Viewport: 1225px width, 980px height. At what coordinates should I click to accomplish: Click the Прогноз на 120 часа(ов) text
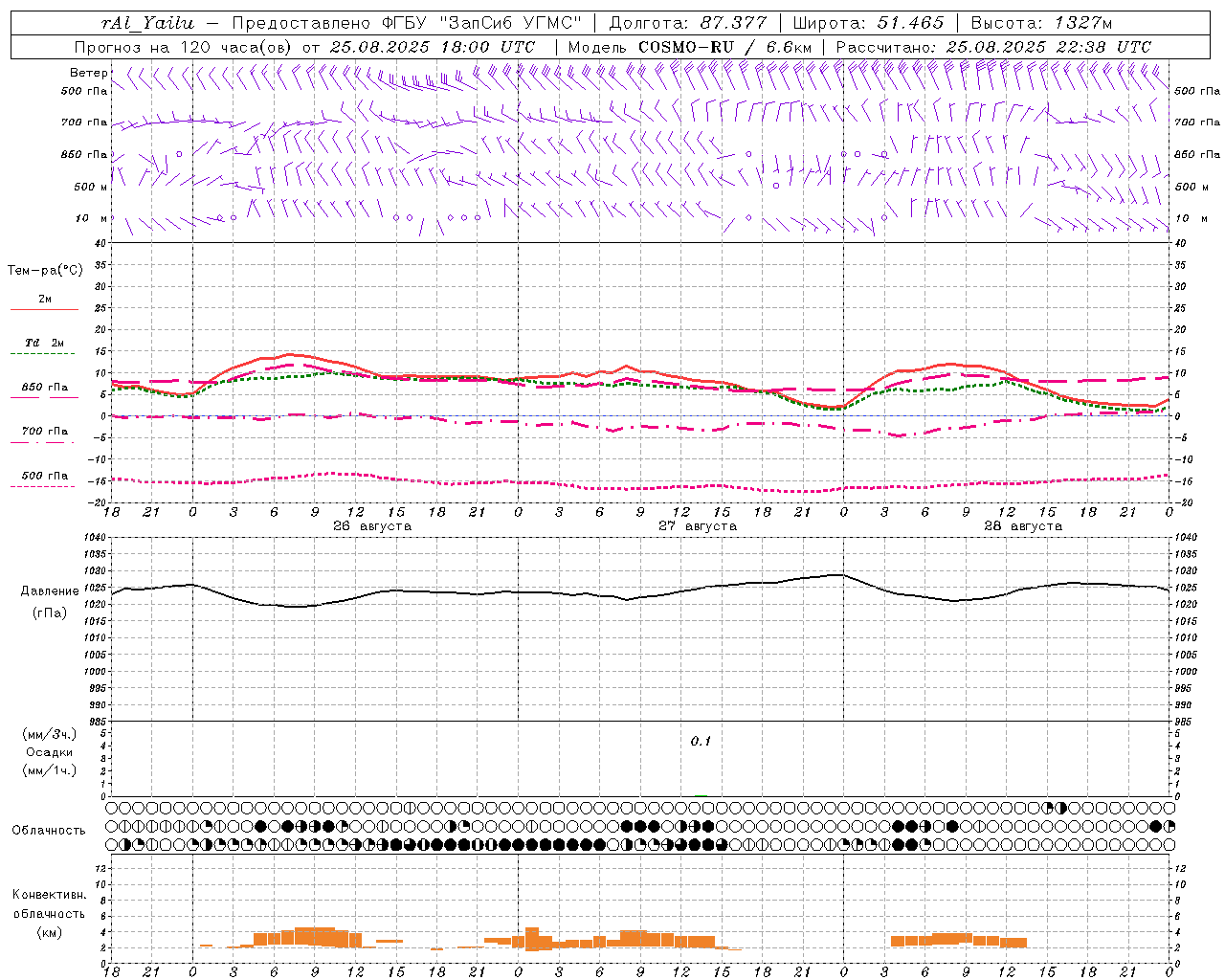pyautogui.click(x=184, y=47)
